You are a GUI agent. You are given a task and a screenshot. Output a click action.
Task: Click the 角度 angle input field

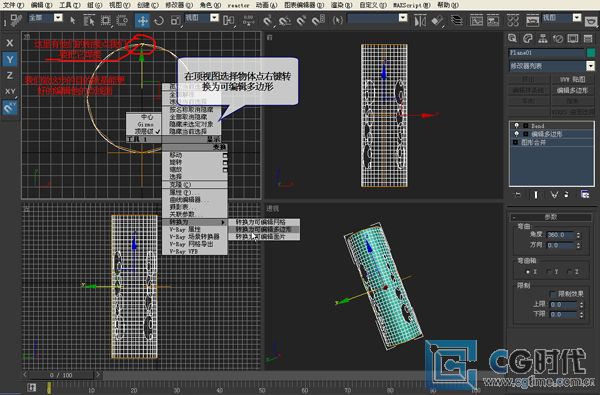561,235
